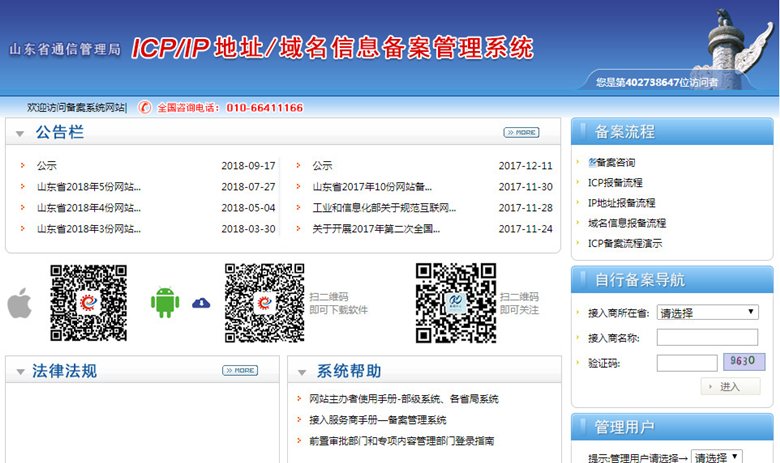The width and height of the screenshot is (780, 463).
Task: Click the 验证码 captcha input field
Action: [x=687, y=363]
